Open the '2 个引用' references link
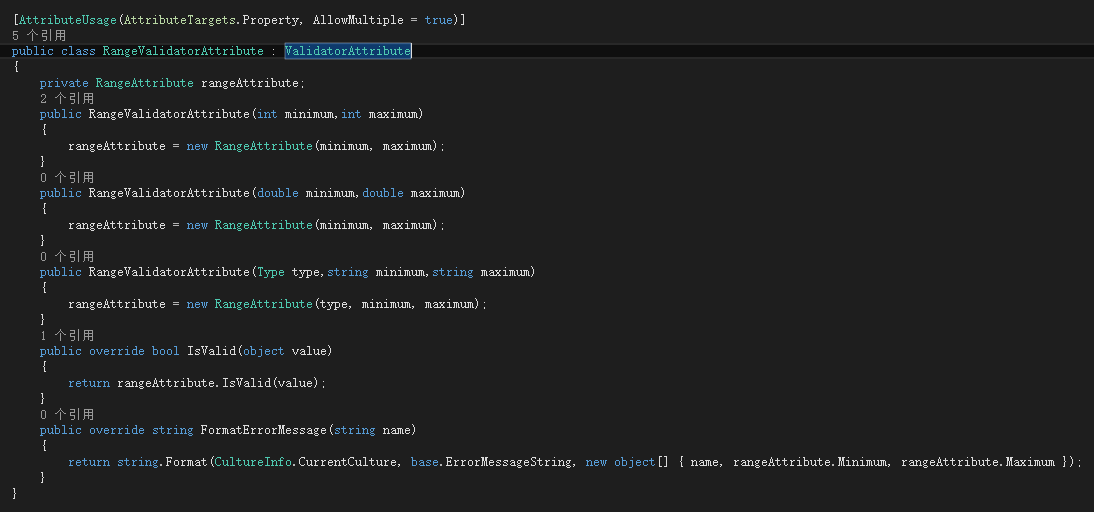Viewport: 1094px width, 512px height. (67, 99)
